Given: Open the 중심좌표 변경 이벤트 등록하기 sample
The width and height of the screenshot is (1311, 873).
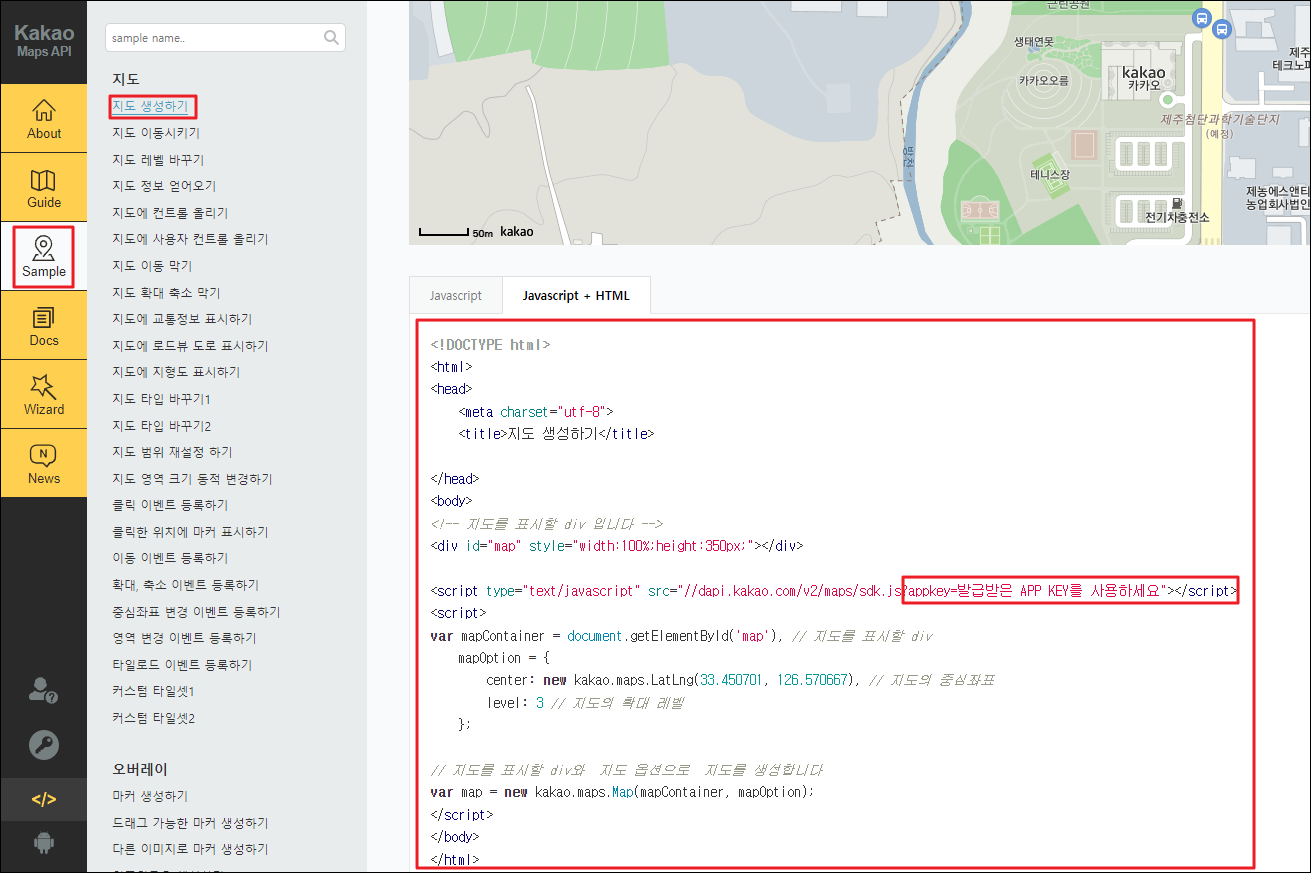Looking at the screenshot, I should 196,612.
